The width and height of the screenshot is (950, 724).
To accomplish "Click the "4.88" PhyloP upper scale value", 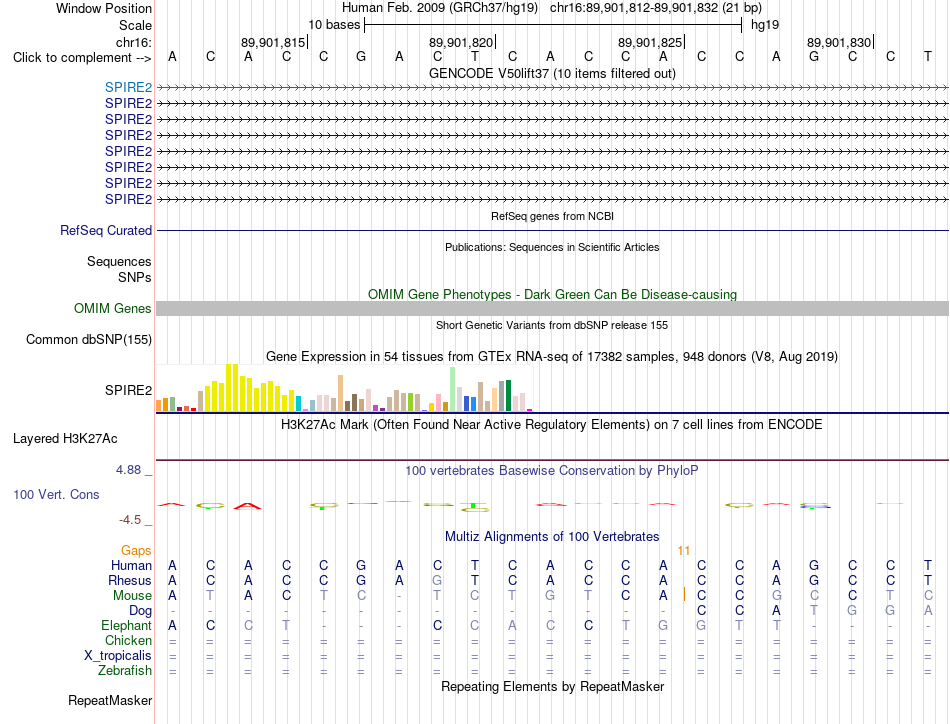I will pos(128,470).
